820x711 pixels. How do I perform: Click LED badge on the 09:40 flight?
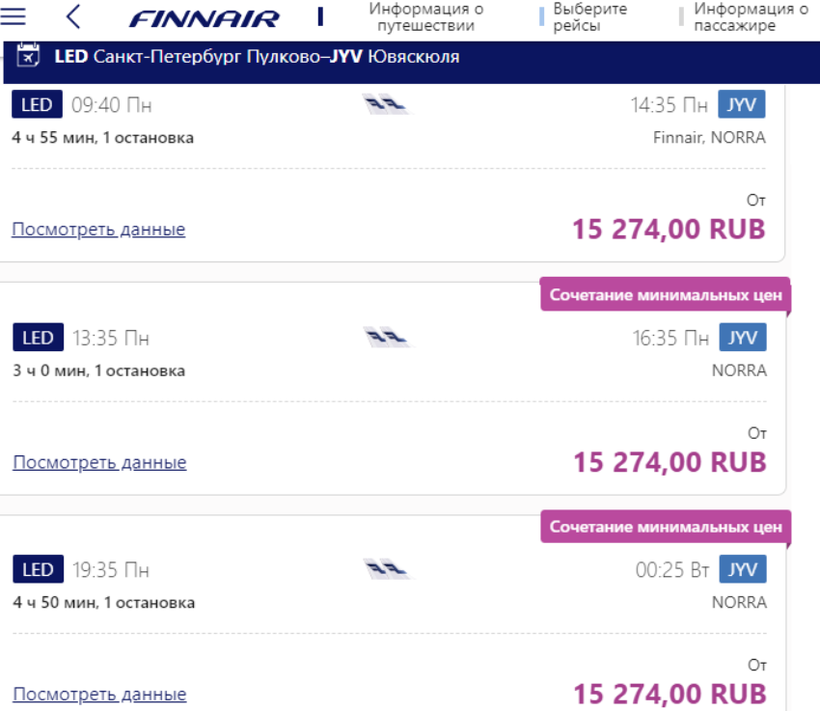click(37, 105)
